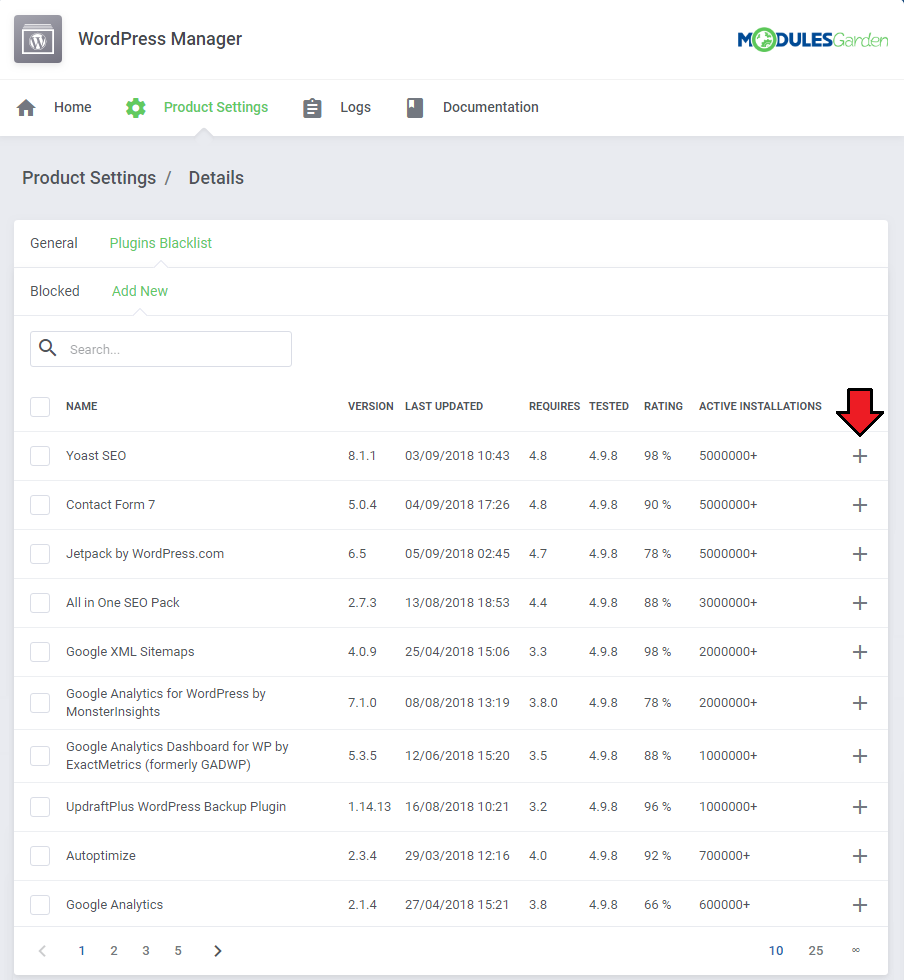Open the Home menu item
The width and height of the screenshot is (904, 980).
pyautogui.click(x=73, y=108)
